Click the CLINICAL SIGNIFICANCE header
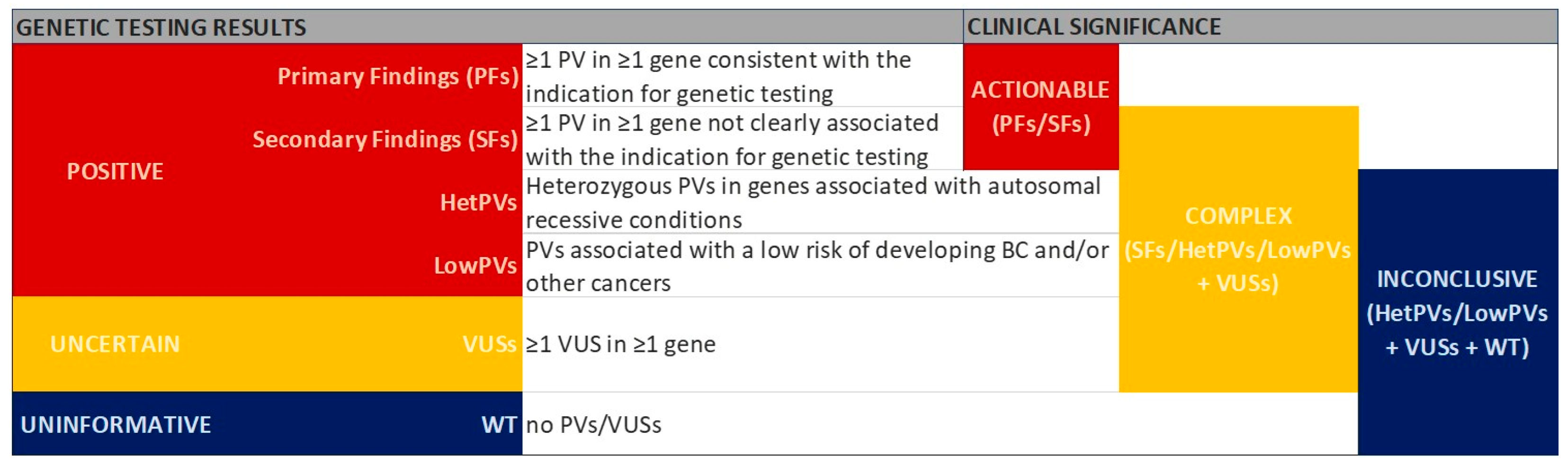 point(1093,27)
